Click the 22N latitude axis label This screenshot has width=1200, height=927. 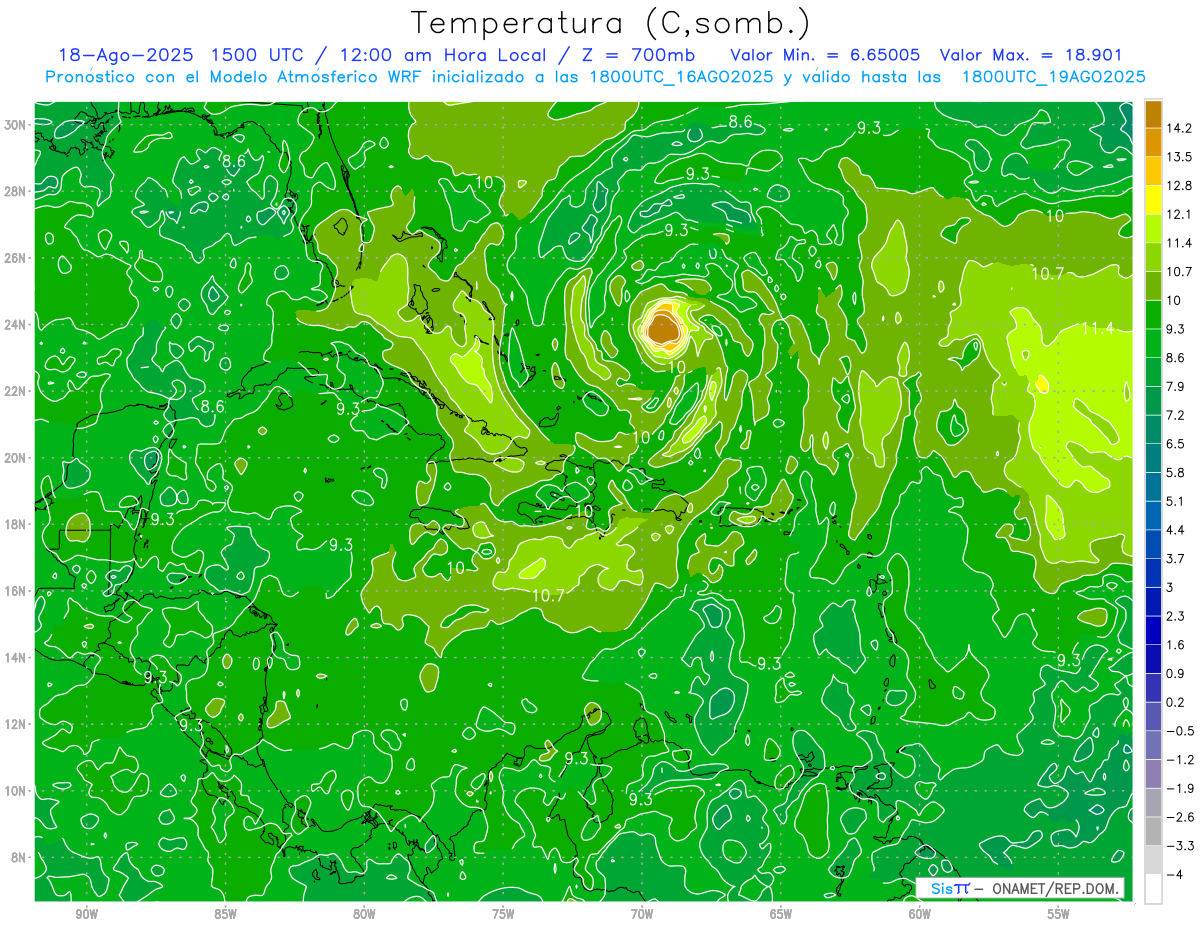point(16,391)
